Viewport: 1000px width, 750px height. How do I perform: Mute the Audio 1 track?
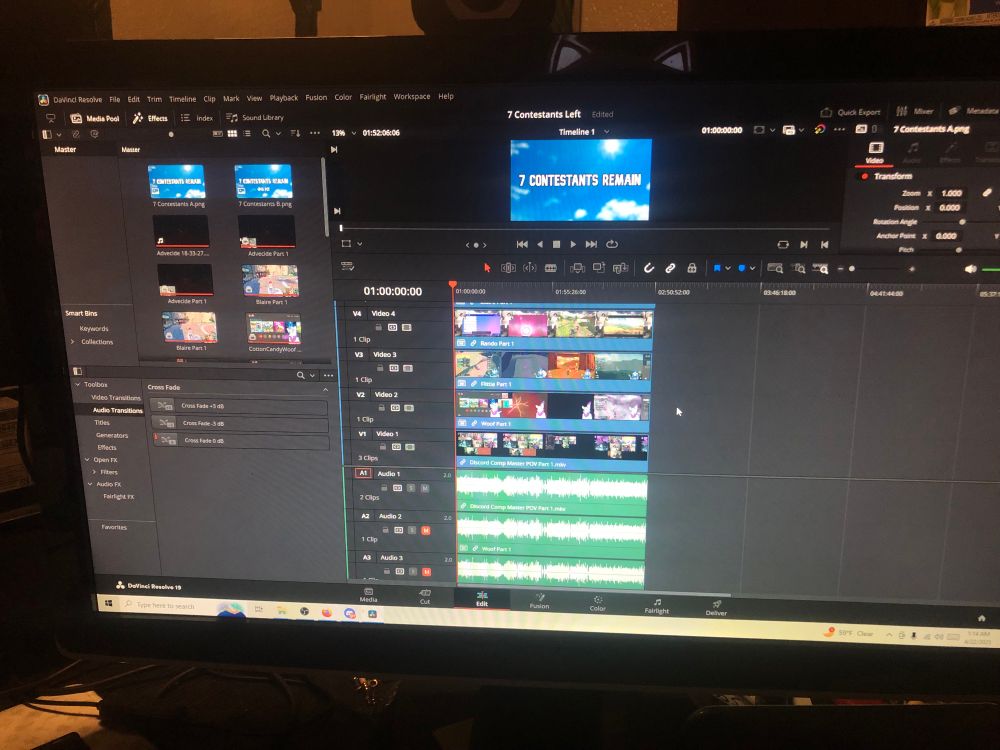point(425,488)
